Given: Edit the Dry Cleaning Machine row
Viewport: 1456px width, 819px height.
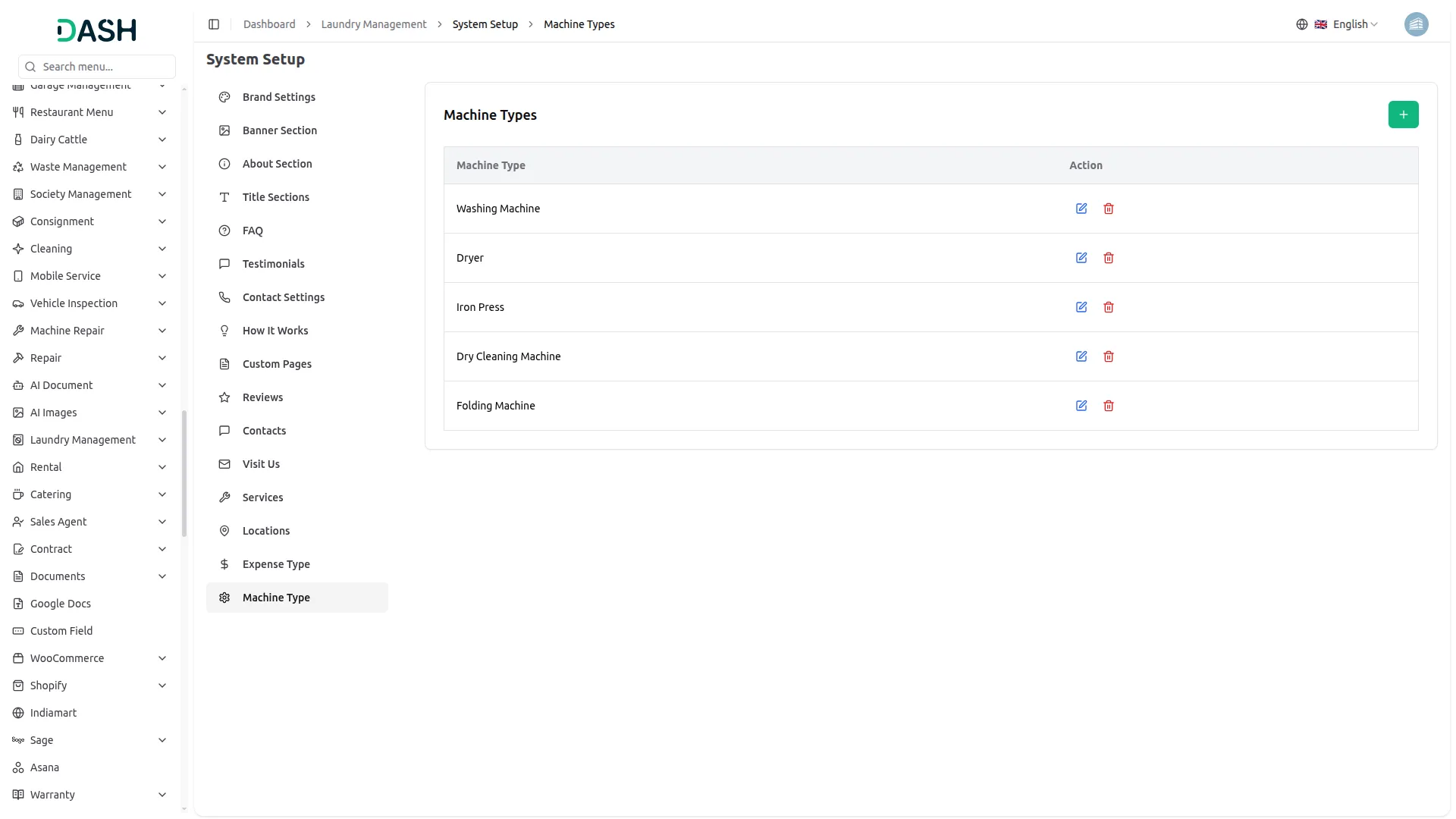Looking at the screenshot, I should point(1081,356).
